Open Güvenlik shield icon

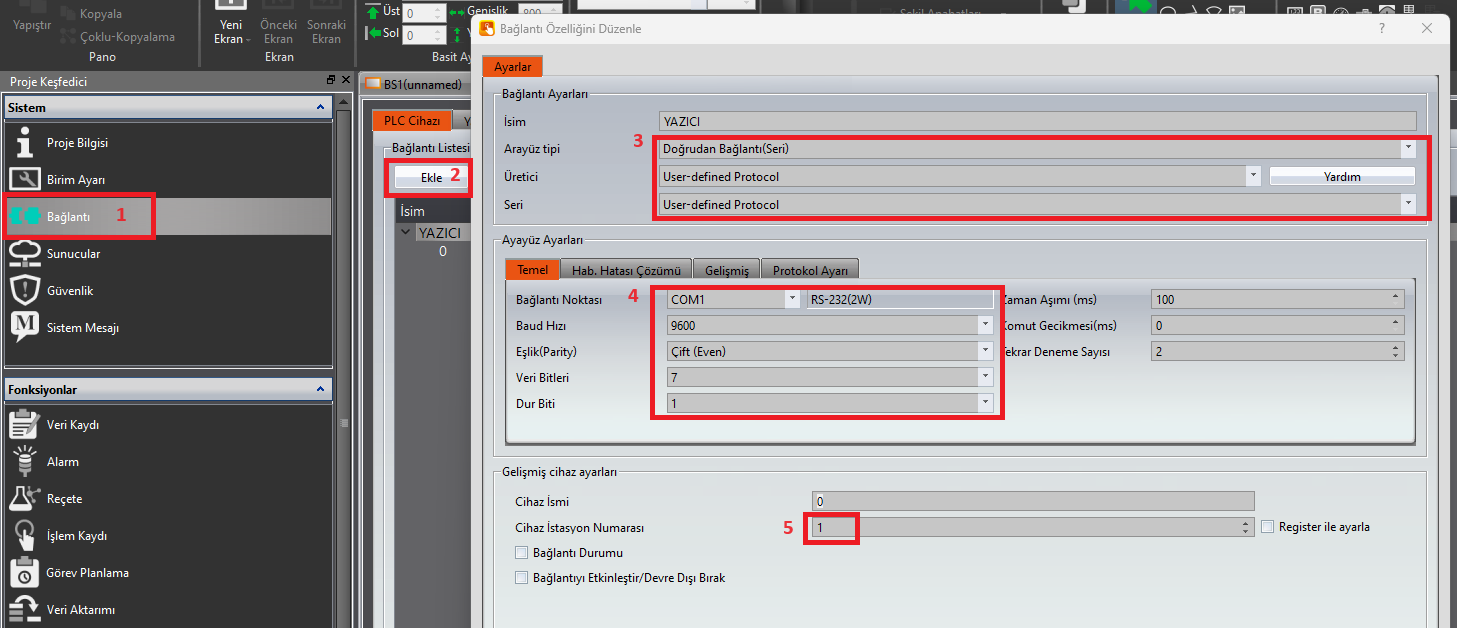click(x=24, y=291)
